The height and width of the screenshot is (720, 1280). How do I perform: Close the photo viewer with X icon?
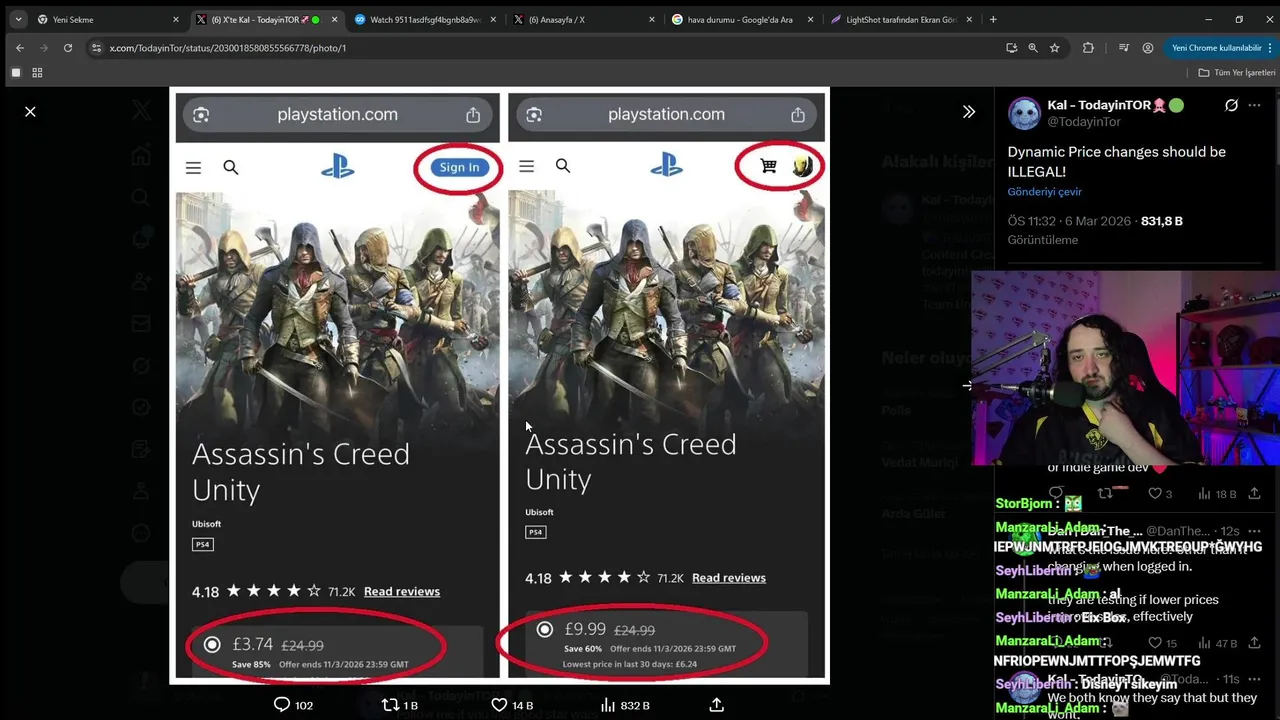(30, 111)
